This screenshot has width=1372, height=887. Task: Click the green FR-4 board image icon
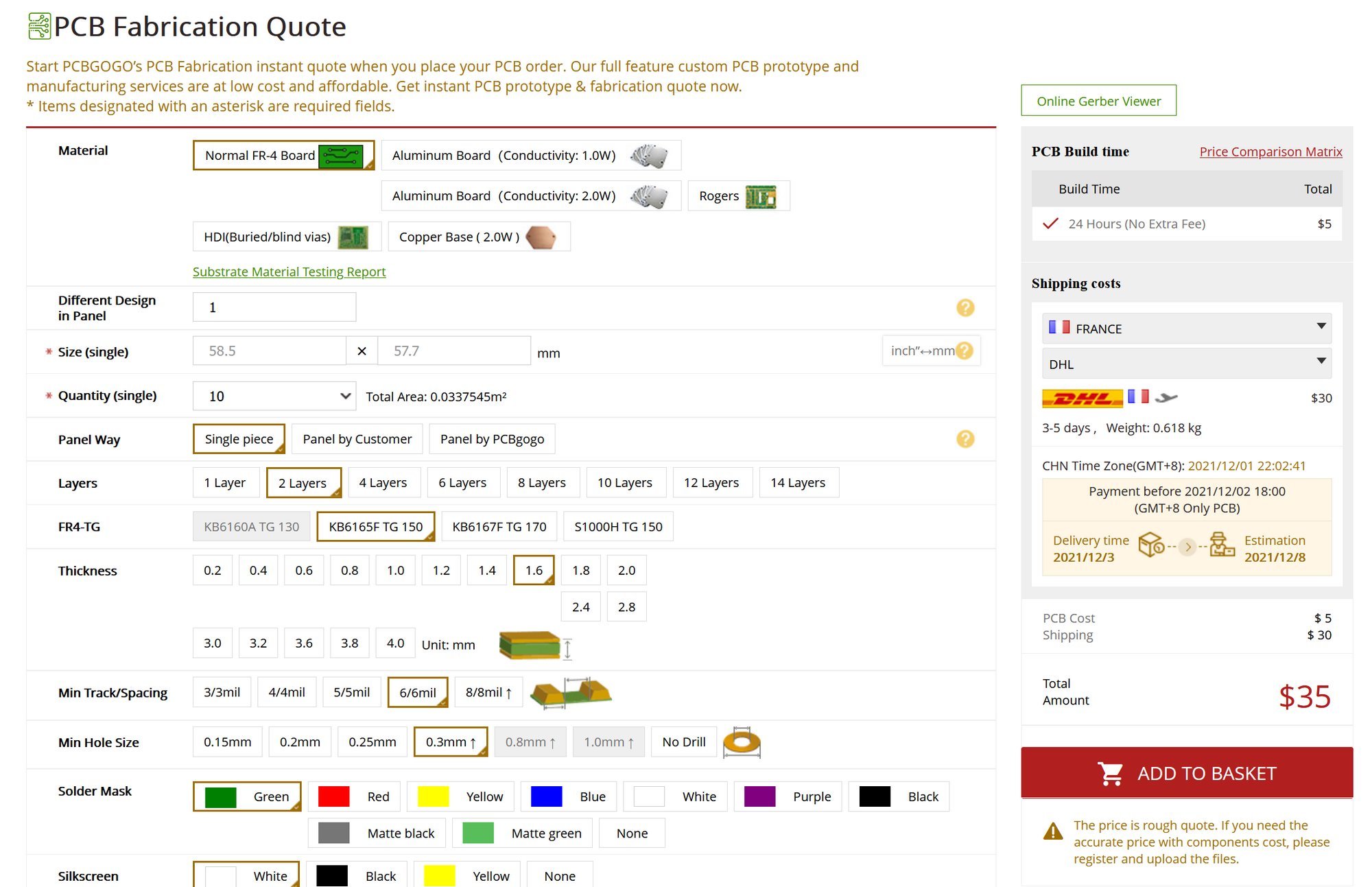pos(340,156)
